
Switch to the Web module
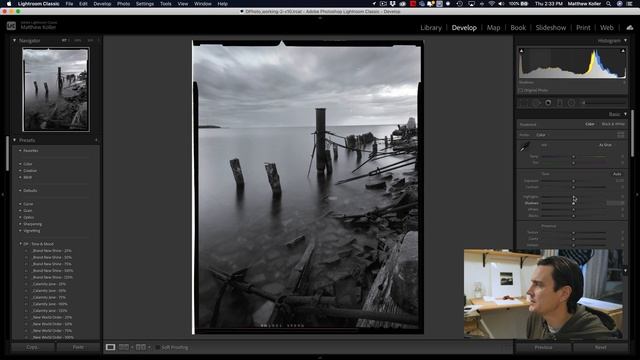607,27
